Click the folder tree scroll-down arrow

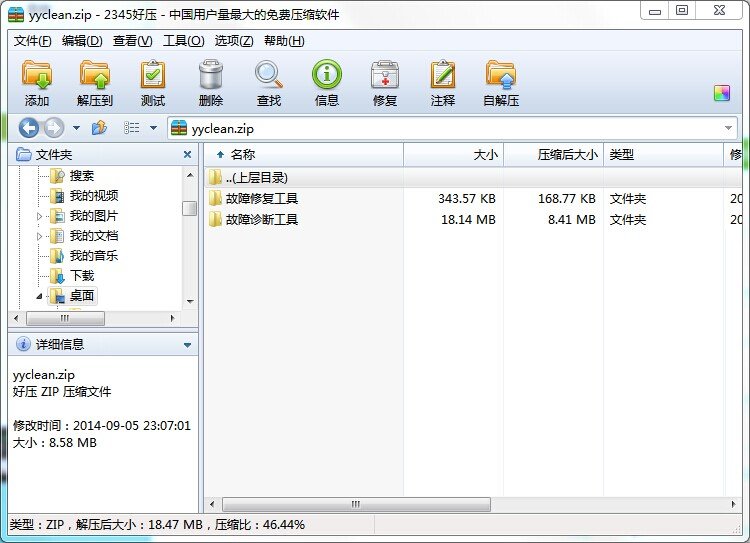pyautogui.click(x=190, y=301)
